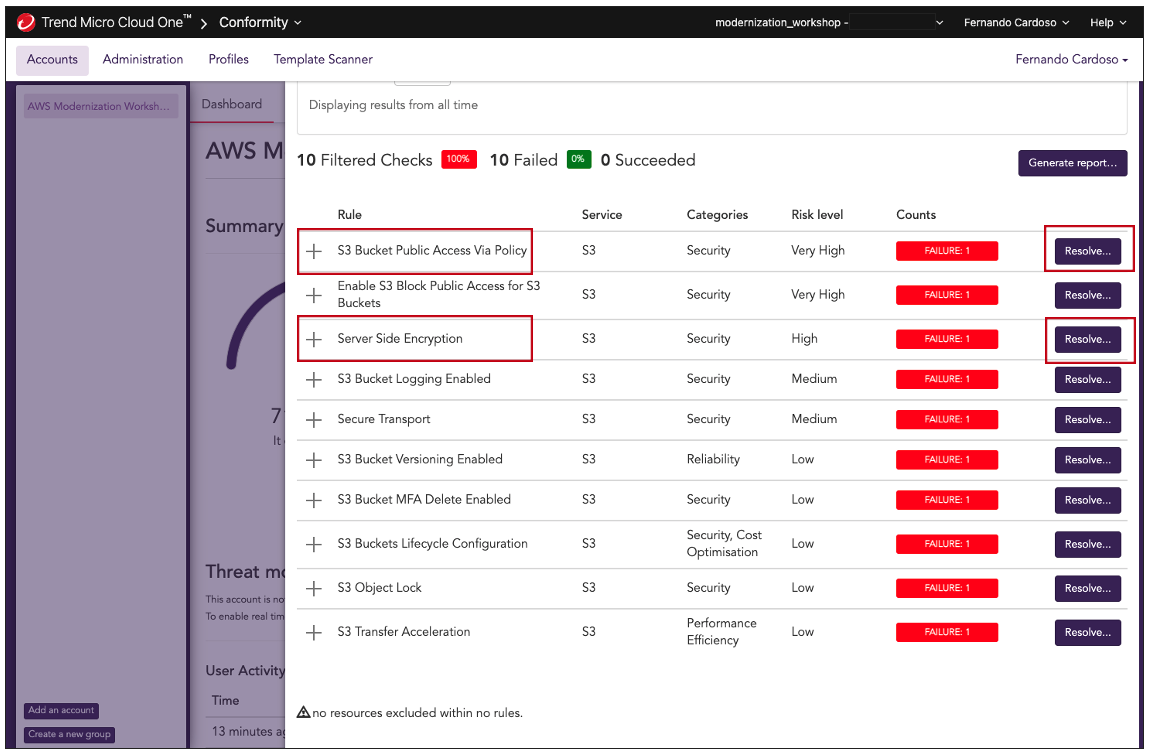The height and width of the screenshot is (753, 1149).
Task: Click the red 100% failed badge
Action: (459, 159)
